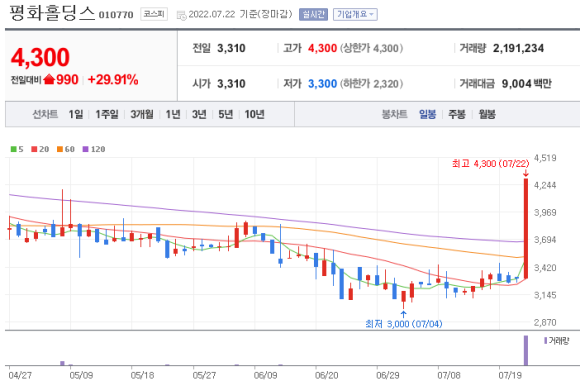Click the 고가 4,300 value in red

[x=323, y=48]
